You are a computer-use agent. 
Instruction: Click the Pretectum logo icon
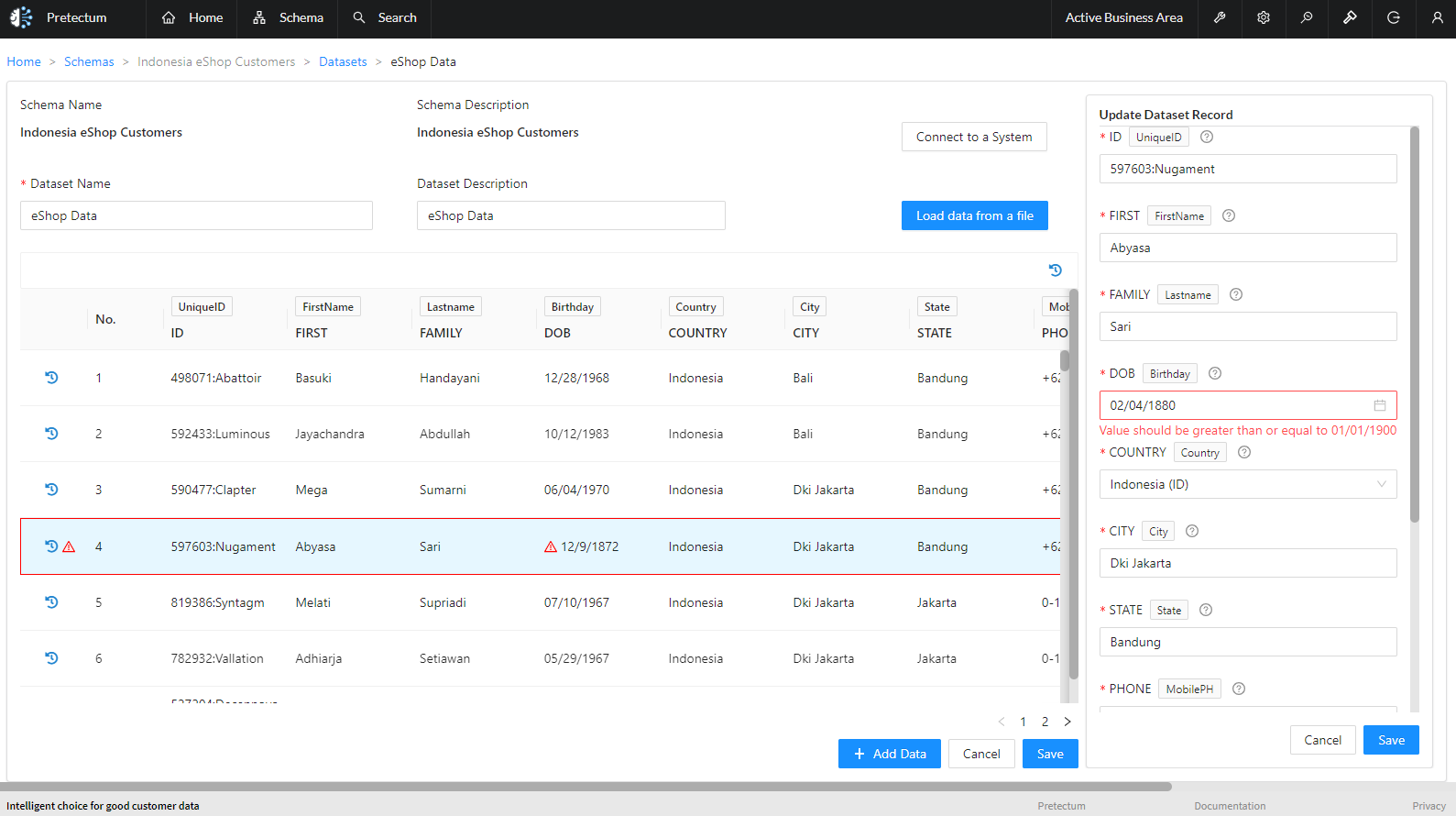point(21,17)
